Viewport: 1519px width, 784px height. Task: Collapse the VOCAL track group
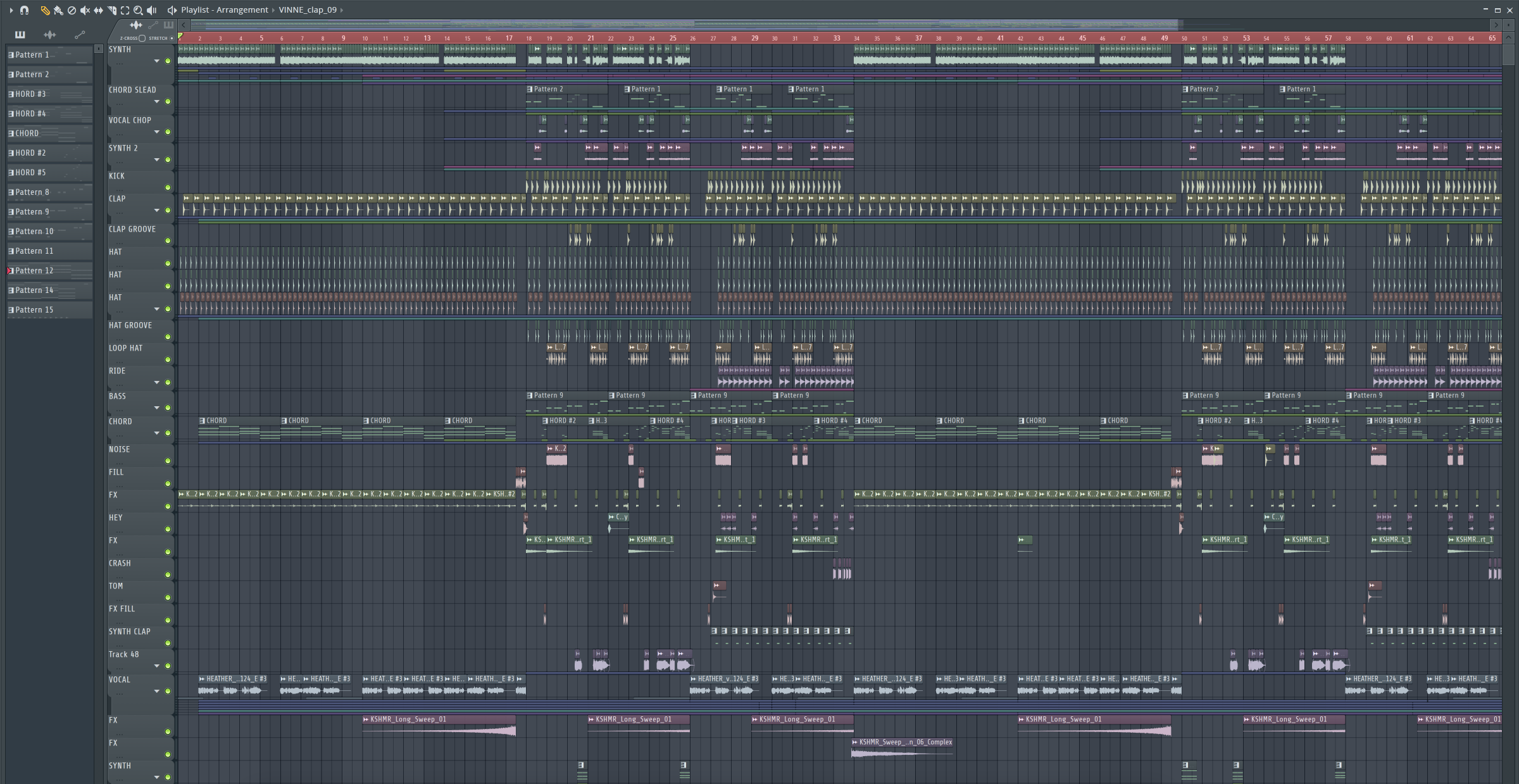point(156,692)
